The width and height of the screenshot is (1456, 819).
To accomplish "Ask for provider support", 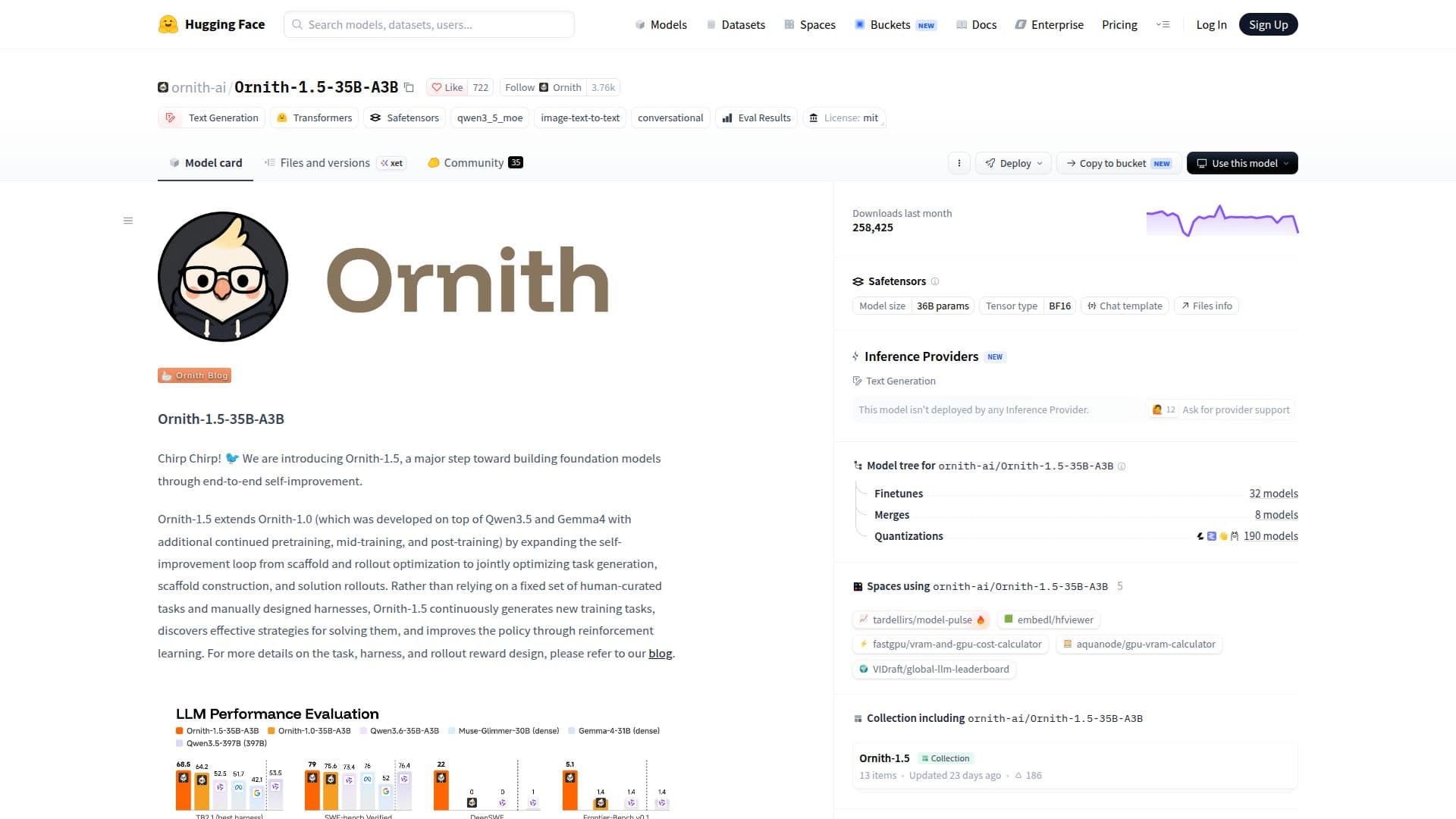I will [x=1220, y=409].
